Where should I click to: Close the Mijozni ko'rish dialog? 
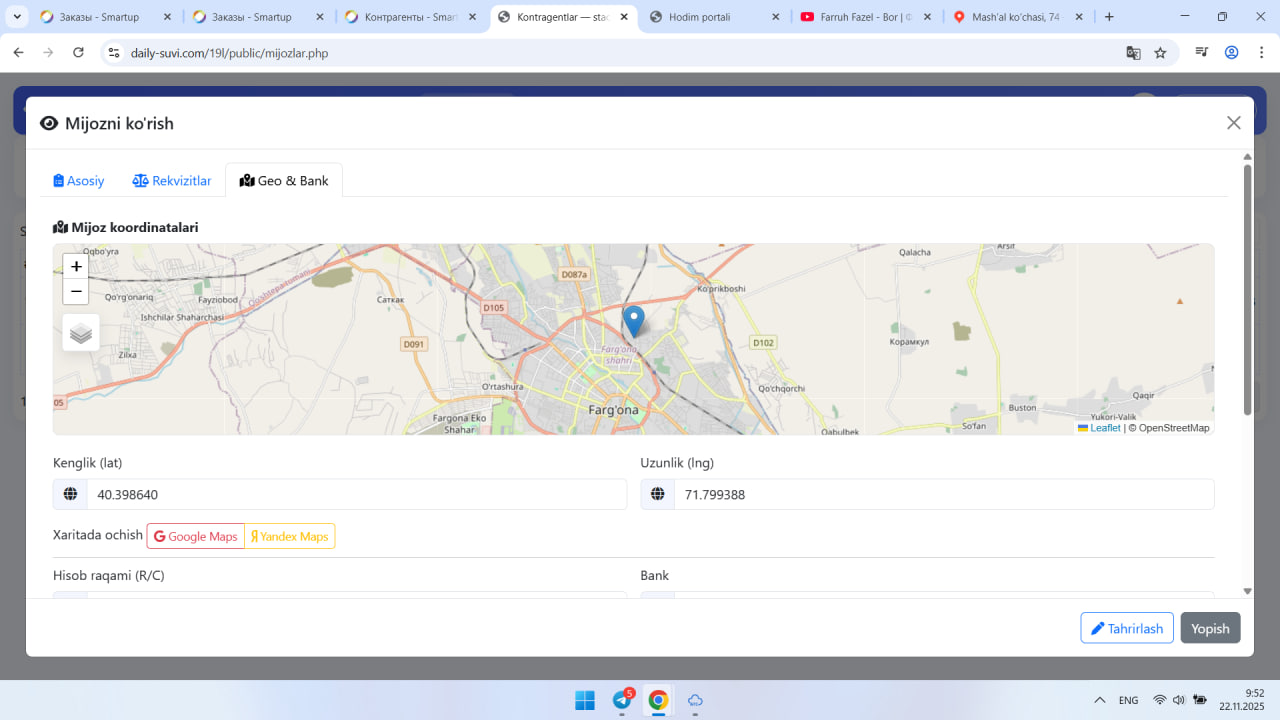pyautogui.click(x=1233, y=123)
